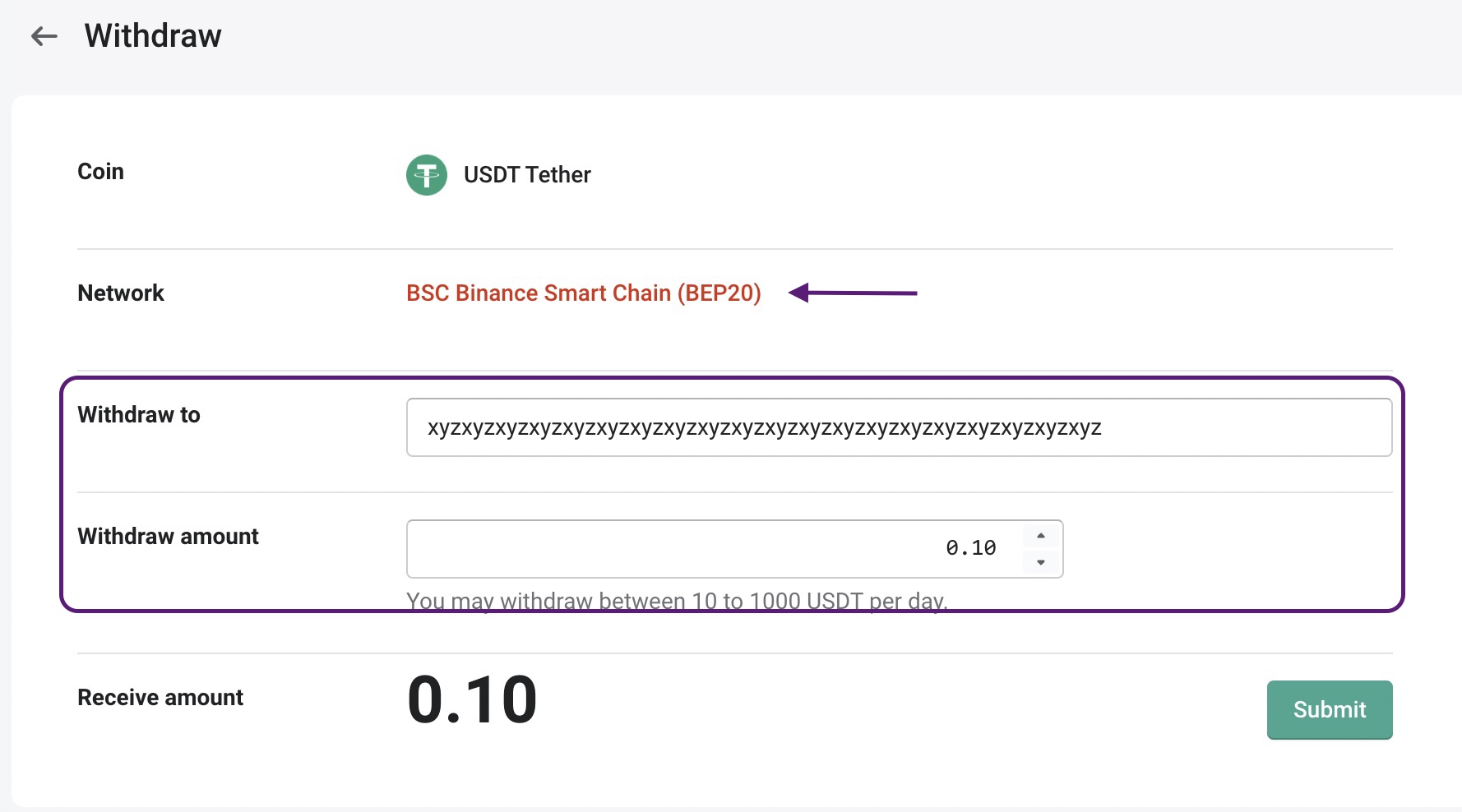Click the 0.10 receive amount value
The image size is (1462, 812).
click(x=472, y=699)
